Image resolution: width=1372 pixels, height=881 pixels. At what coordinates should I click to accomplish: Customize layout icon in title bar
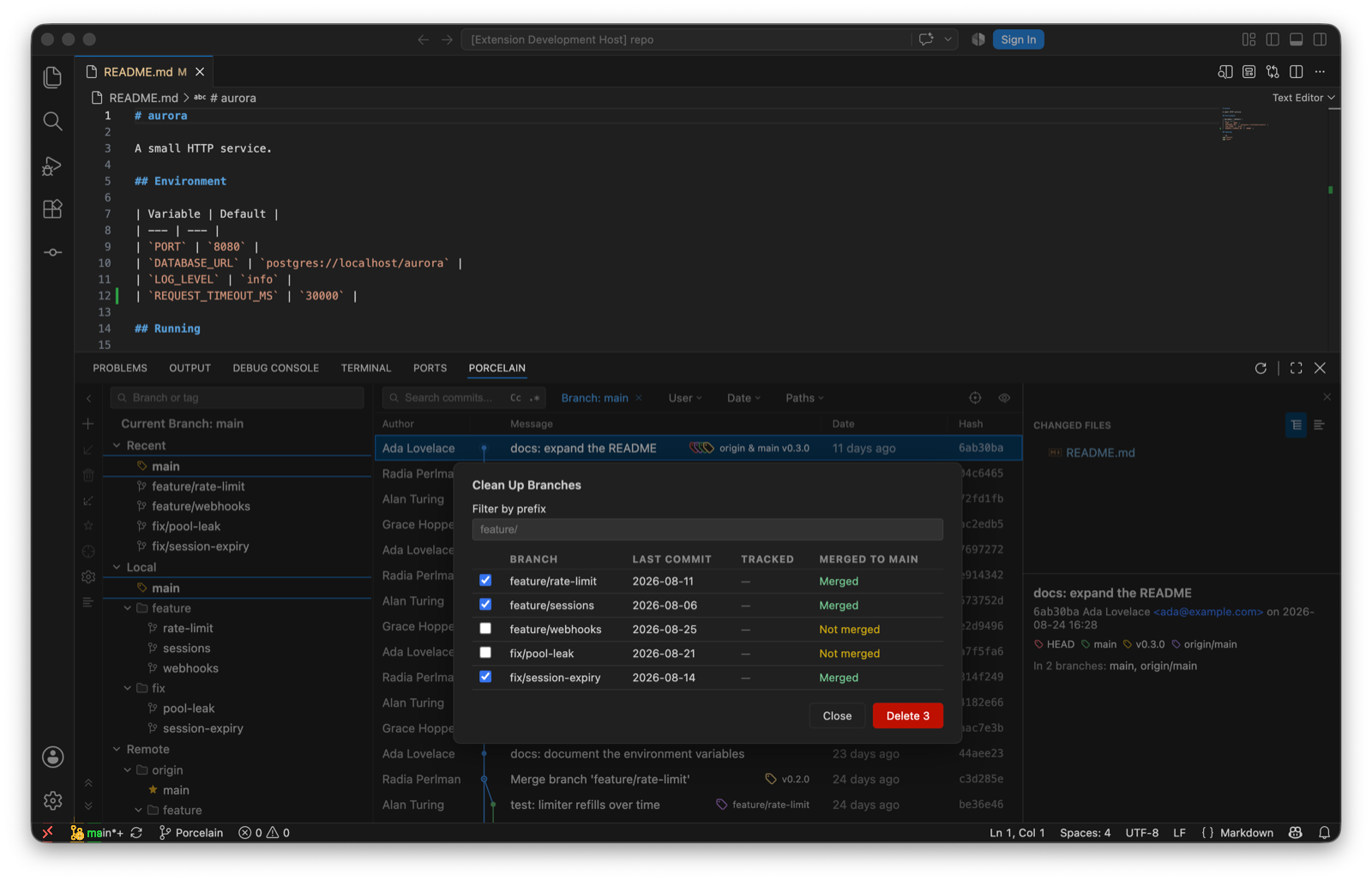(1249, 39)
